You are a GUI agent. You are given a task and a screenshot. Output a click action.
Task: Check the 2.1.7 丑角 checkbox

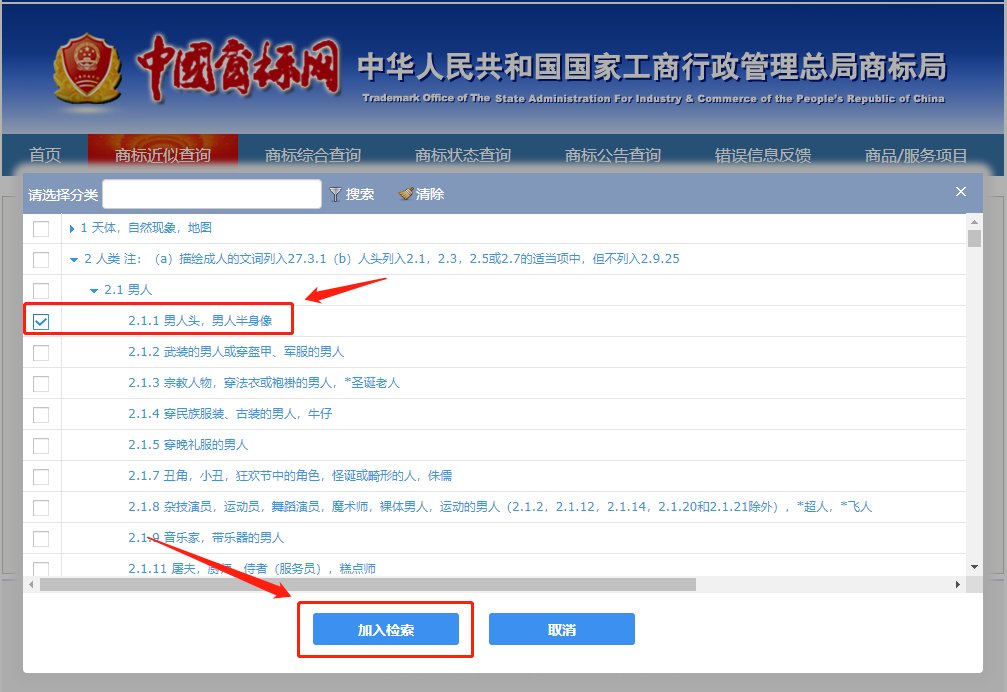40,475
